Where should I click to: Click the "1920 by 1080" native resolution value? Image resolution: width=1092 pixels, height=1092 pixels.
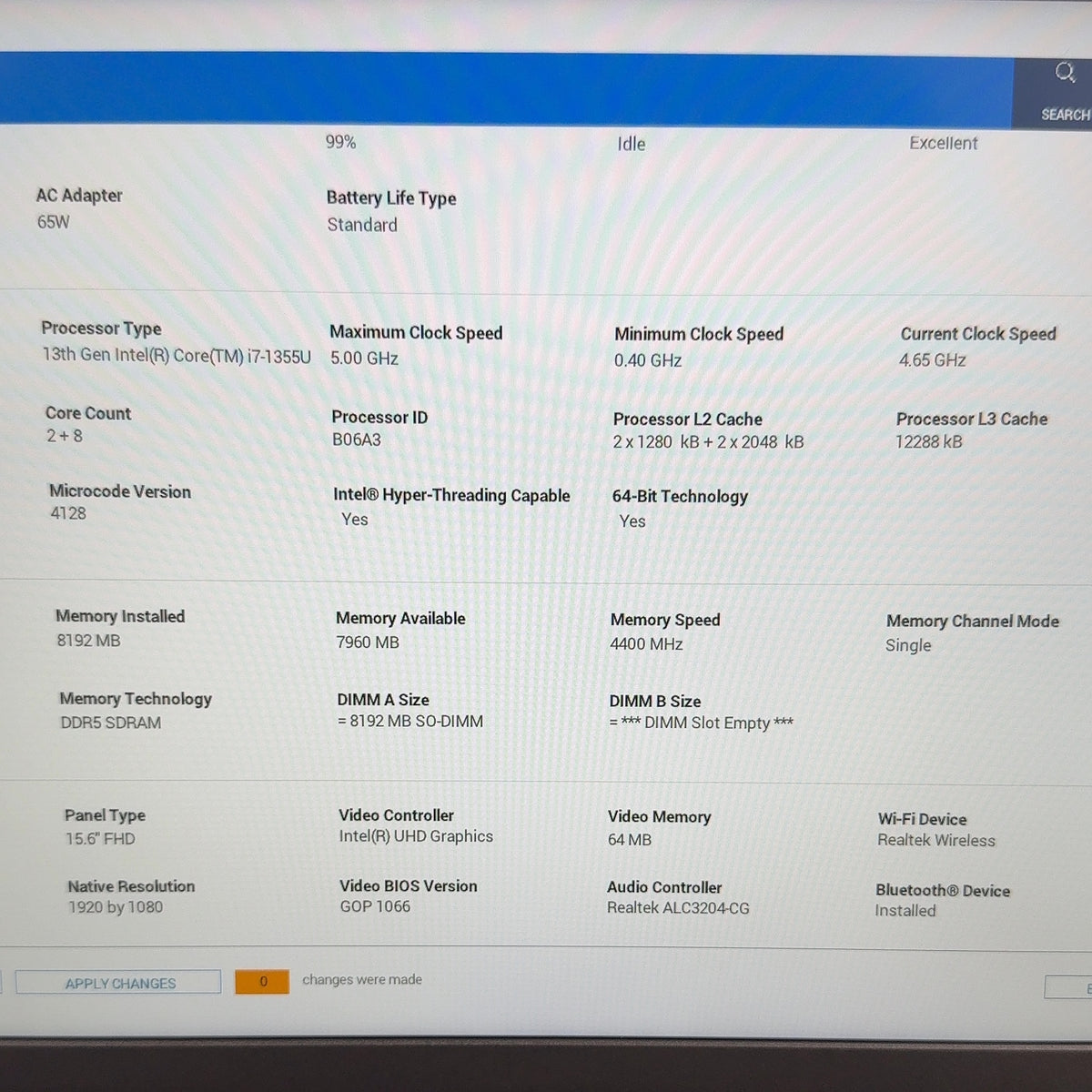pos(116,907)
